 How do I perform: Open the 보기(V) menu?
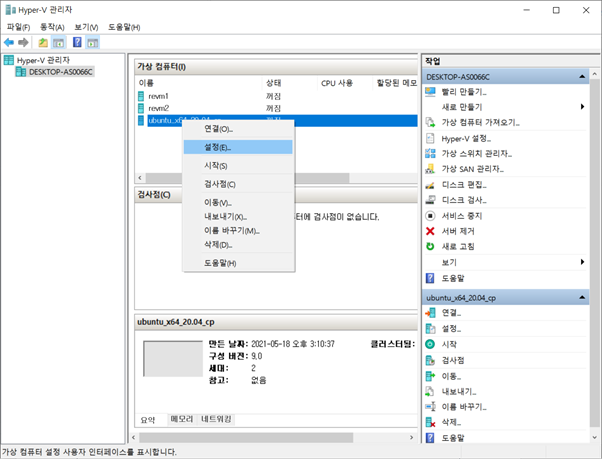click(x=86, y=27)
